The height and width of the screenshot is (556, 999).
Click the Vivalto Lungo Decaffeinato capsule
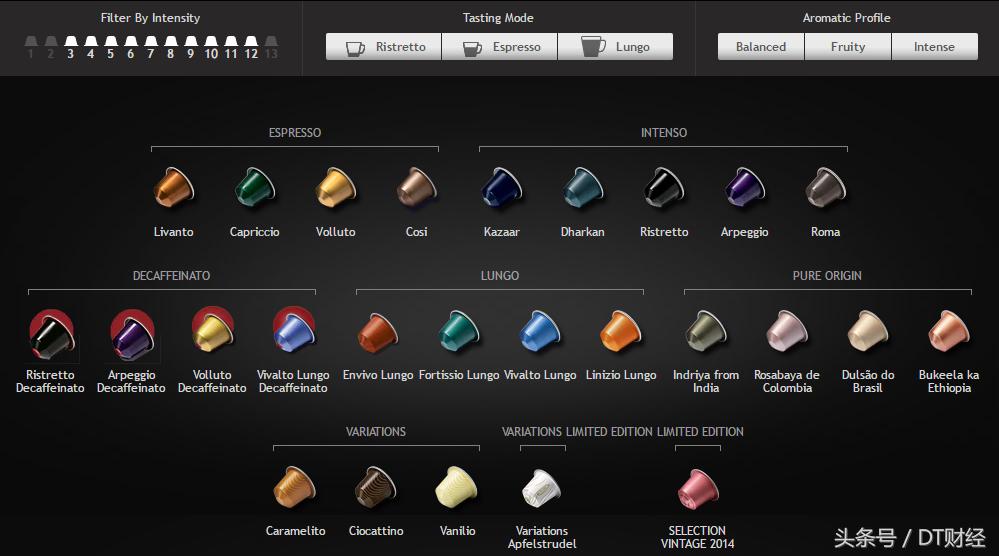coord(294,331)
